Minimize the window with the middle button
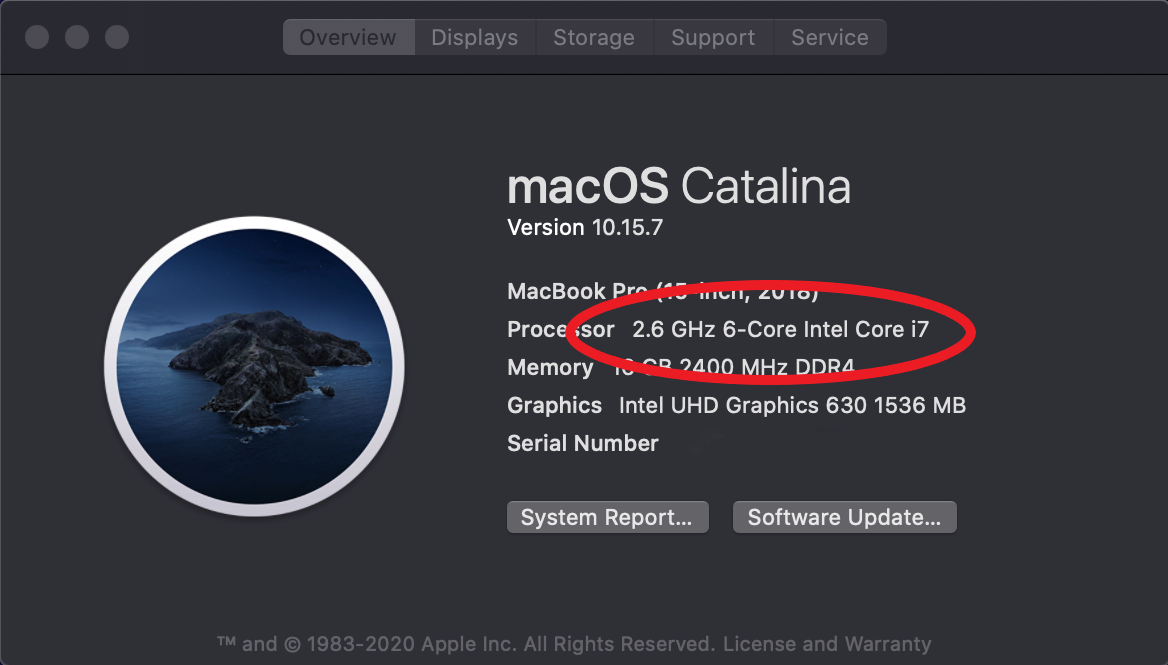This screenshot has width=1168, height=665. pos(77,37)
